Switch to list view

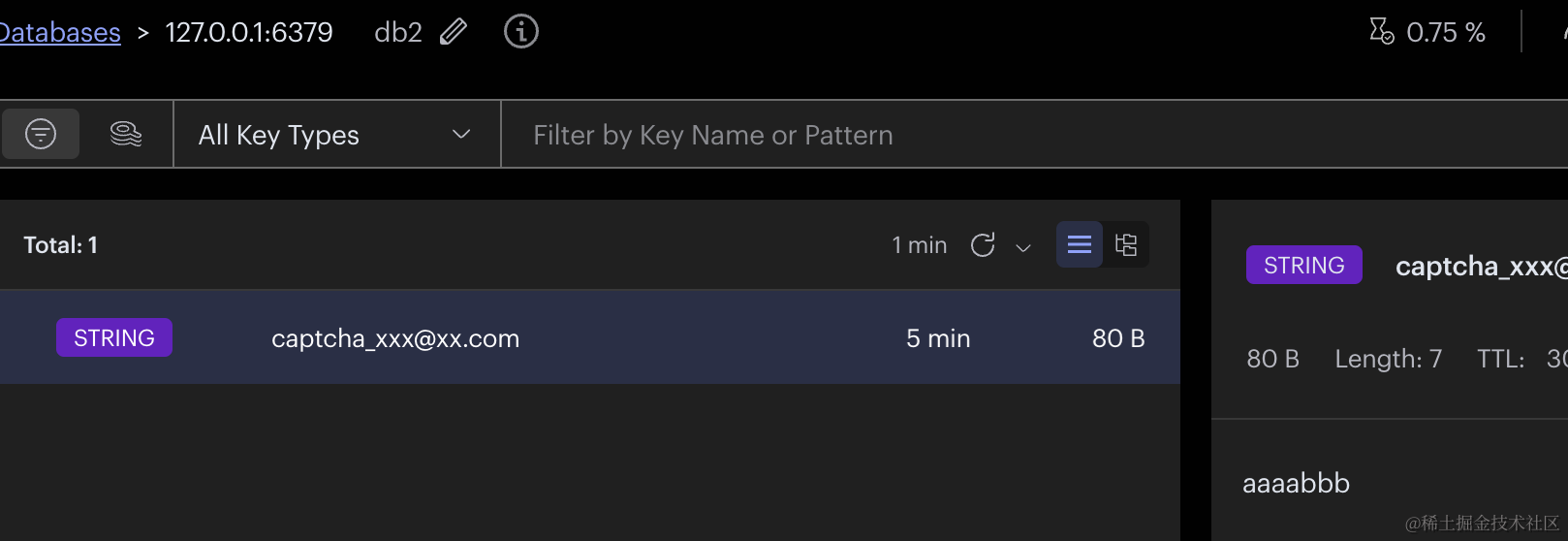[1080, 245]
